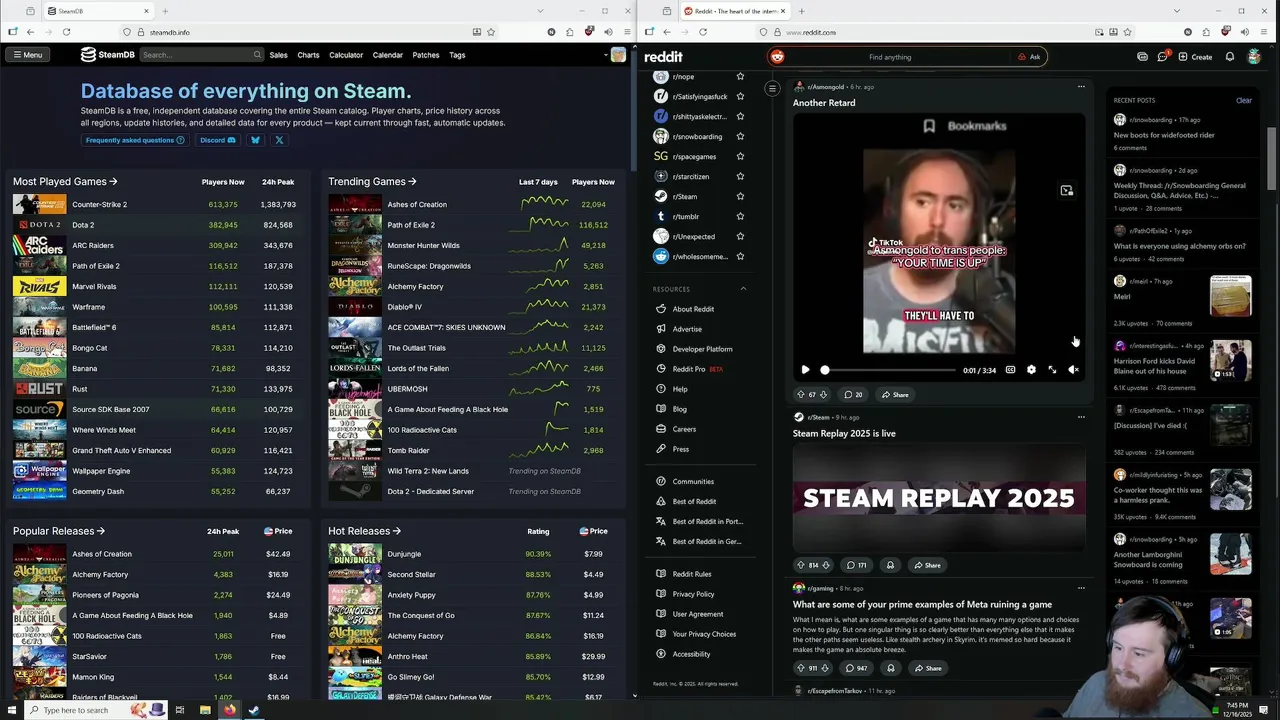Toggle favorite star for r/Satisfyingasfuck
Screen dimensions: 1280x720
click(740, 96)
